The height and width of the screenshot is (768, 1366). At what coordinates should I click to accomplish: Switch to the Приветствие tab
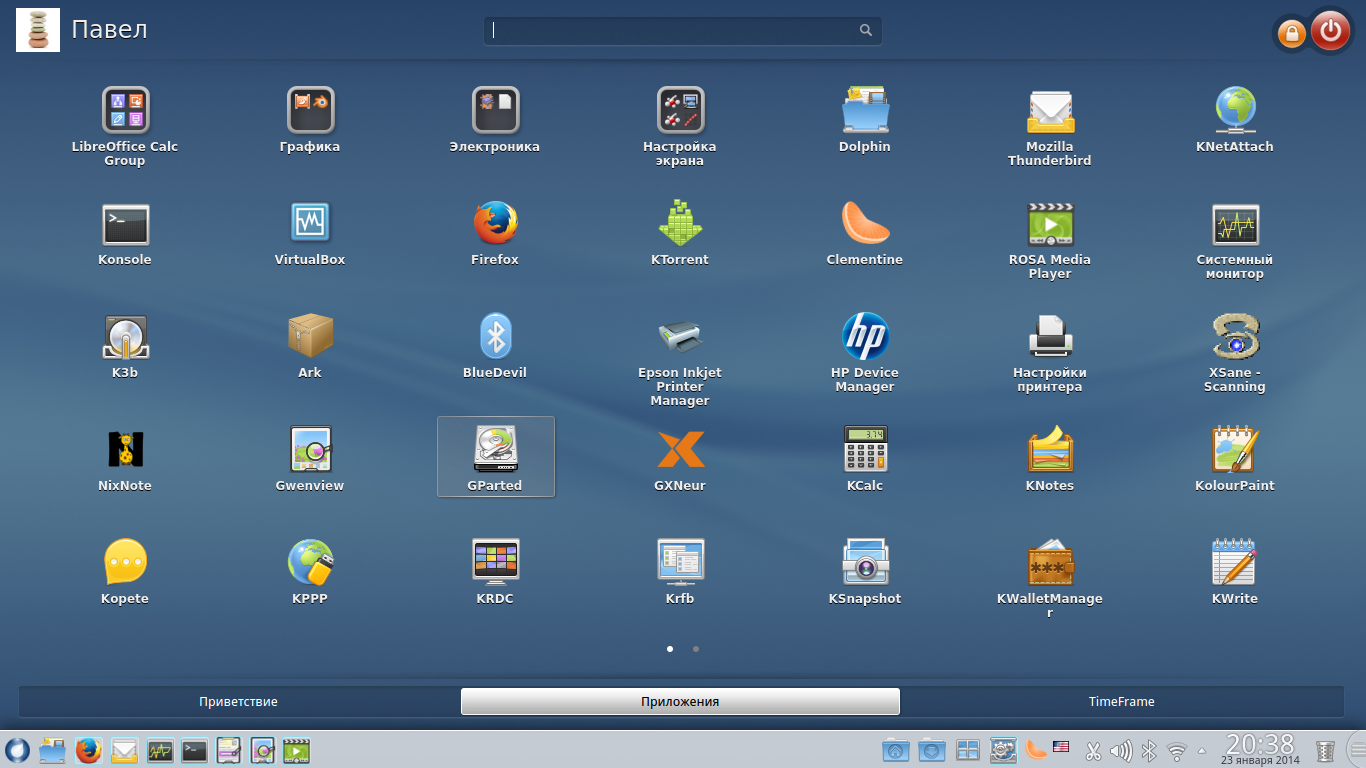[x=238, y=702]
